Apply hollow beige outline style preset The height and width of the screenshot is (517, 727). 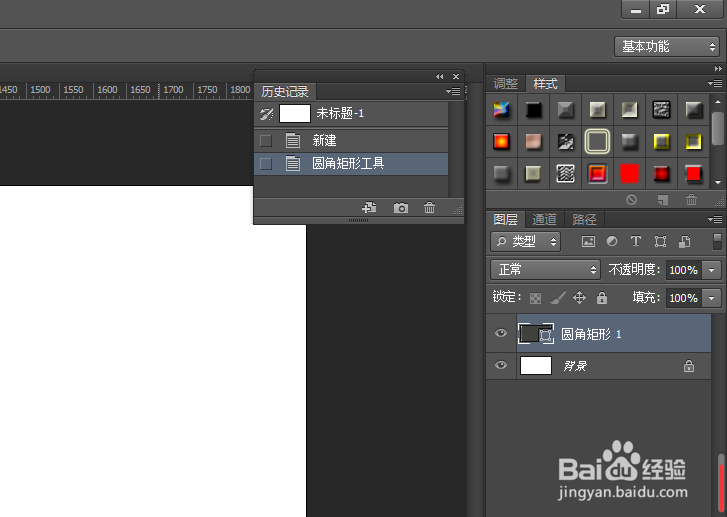[597, 141]
